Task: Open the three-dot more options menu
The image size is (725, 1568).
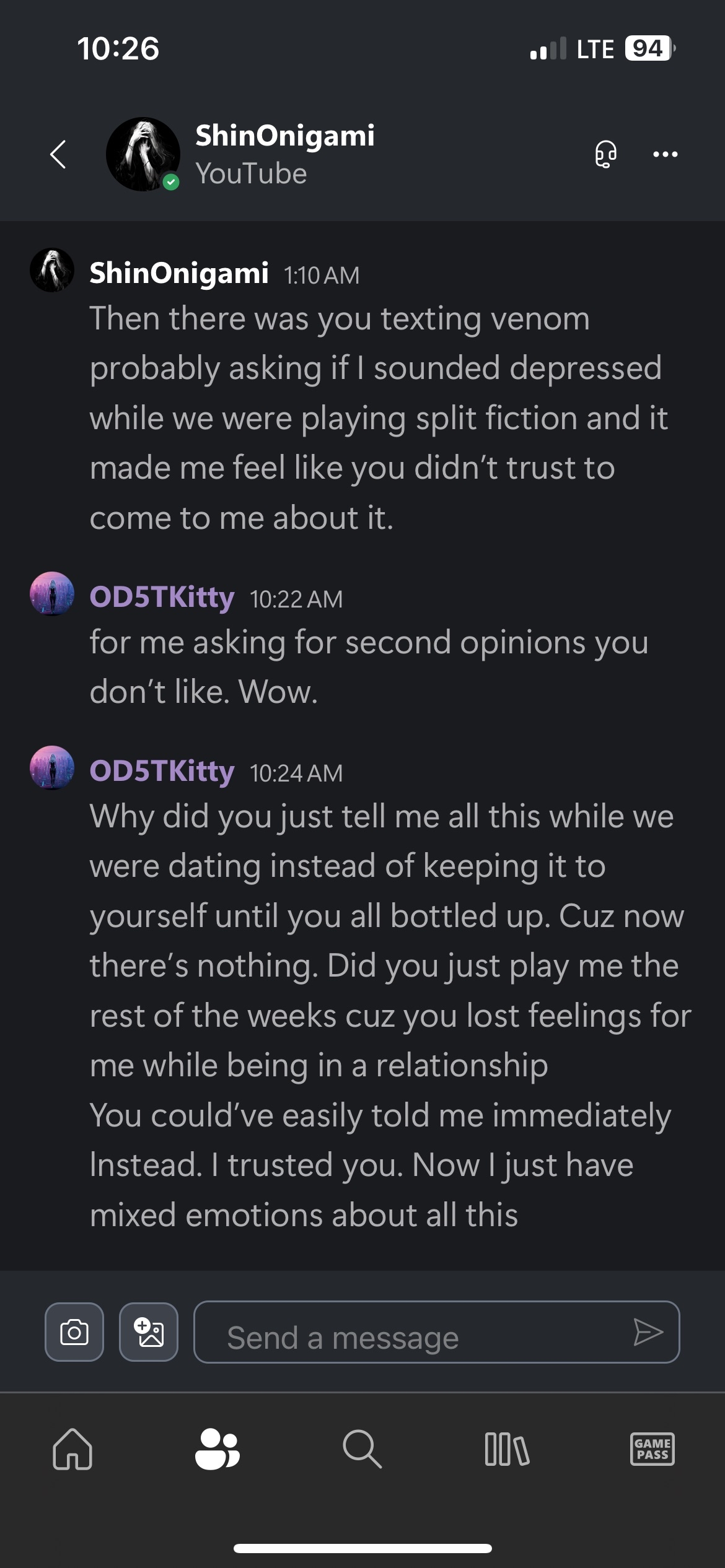Action: click(666, 154)
